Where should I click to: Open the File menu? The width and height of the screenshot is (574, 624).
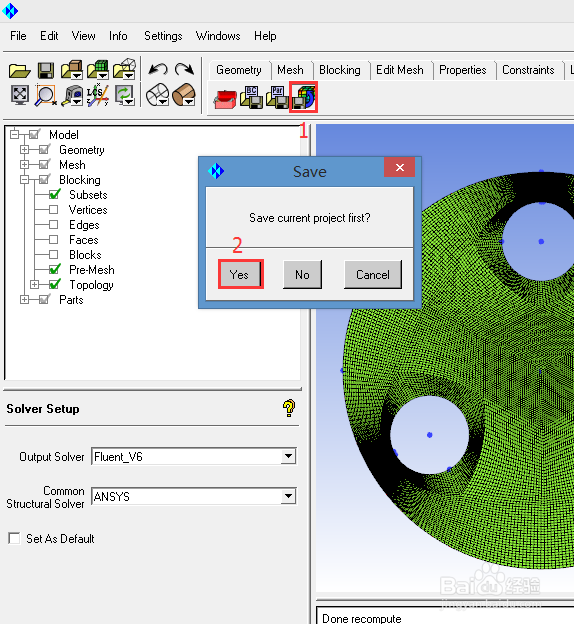(18, 36)
